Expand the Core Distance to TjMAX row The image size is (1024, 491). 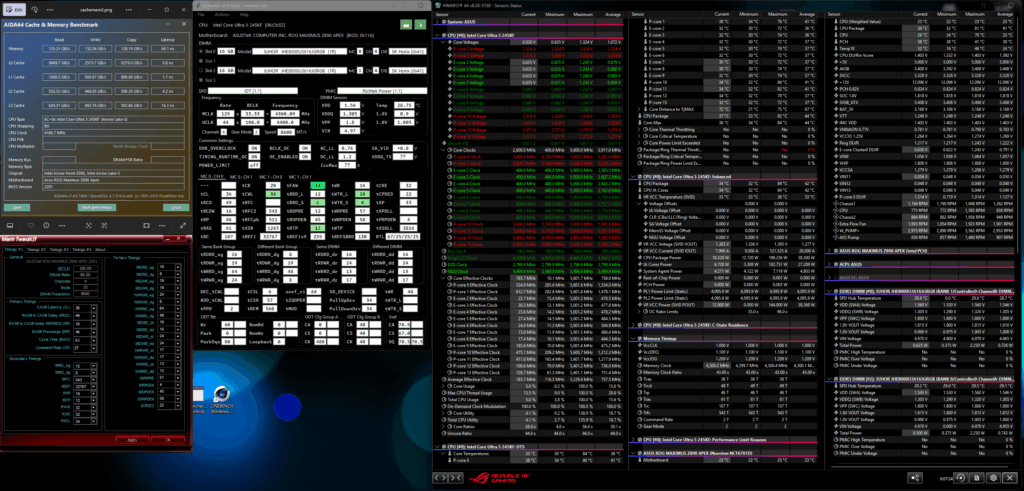[x=639, y=109]
